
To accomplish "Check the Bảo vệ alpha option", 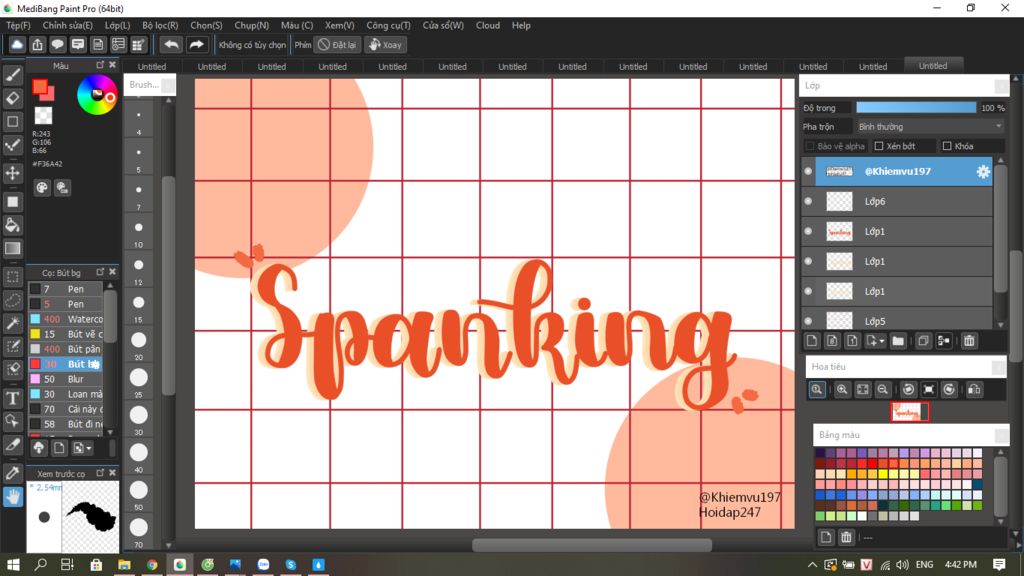I will point(810,146).
